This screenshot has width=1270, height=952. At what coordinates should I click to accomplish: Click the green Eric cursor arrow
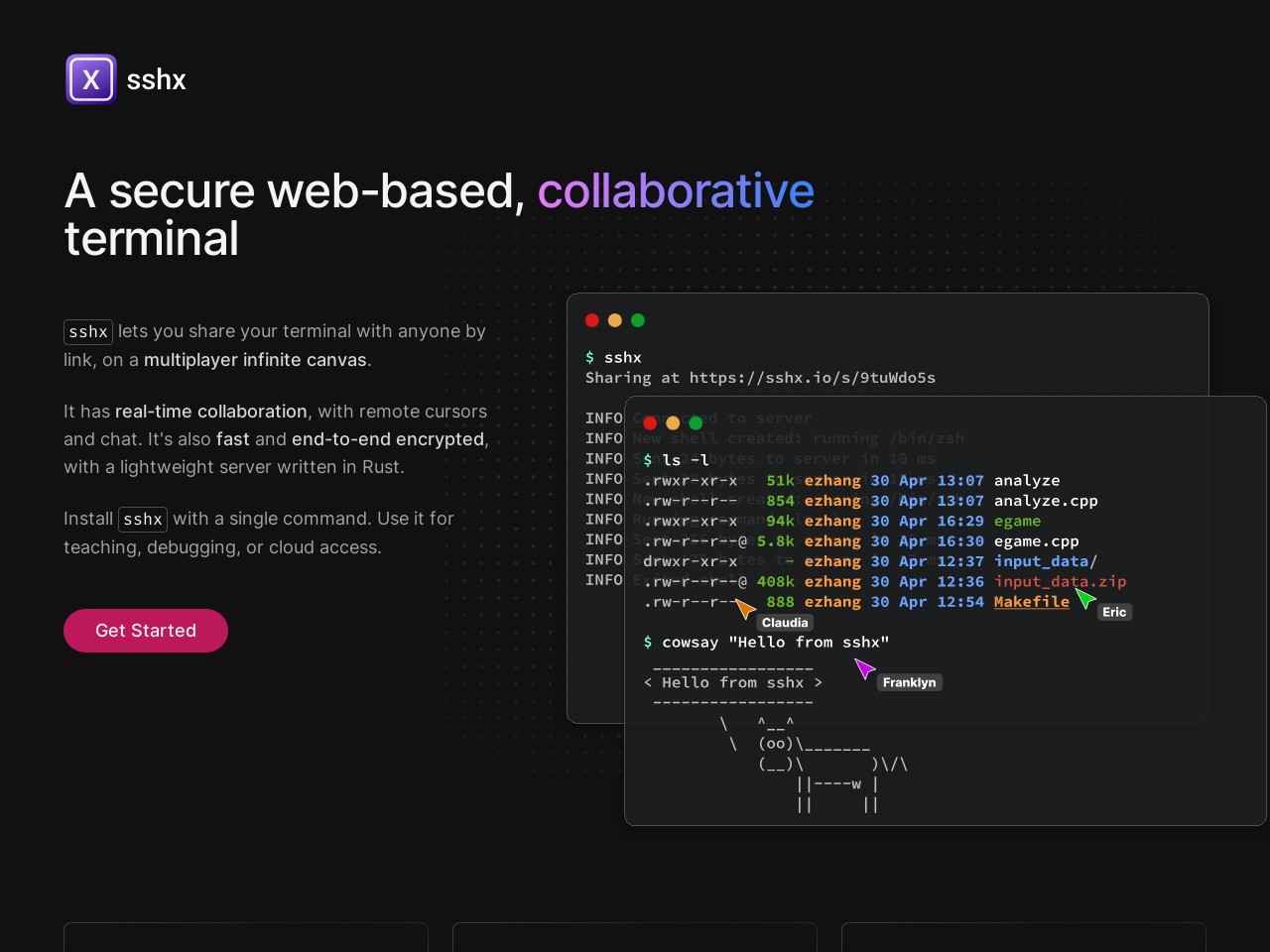(x=1085, y=598)
